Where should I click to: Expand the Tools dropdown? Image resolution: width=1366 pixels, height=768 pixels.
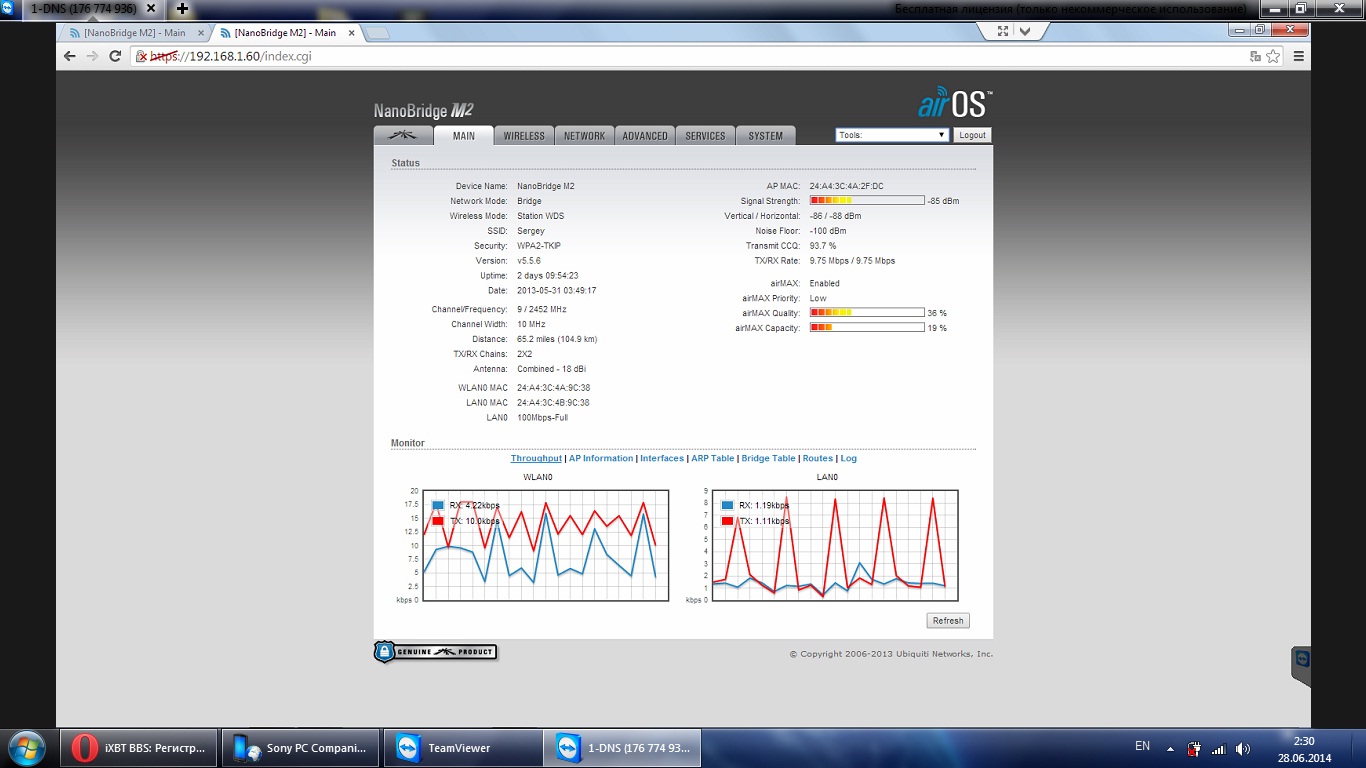coord(892,135)
